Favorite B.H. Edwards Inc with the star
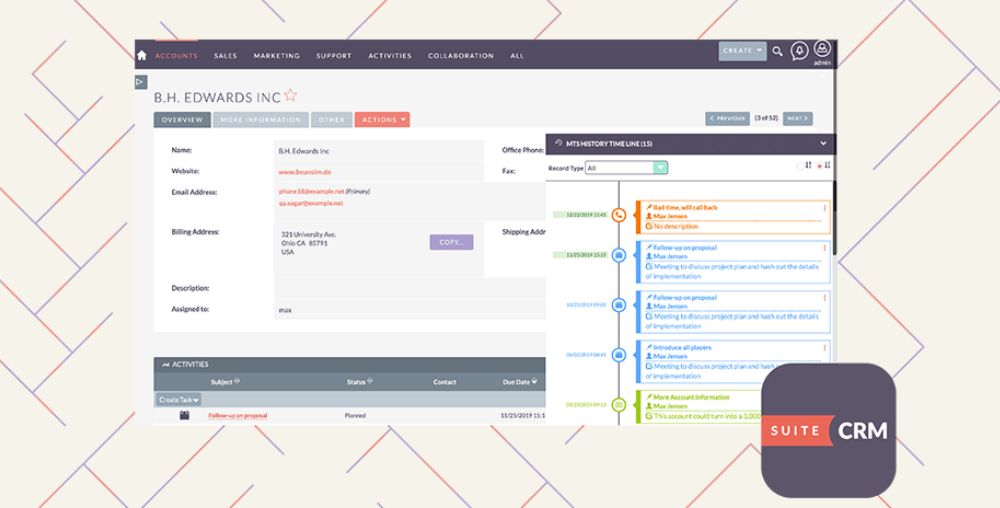Image resolution: width=1000 pixels, height=508 pixels. (x=291, y=95)
